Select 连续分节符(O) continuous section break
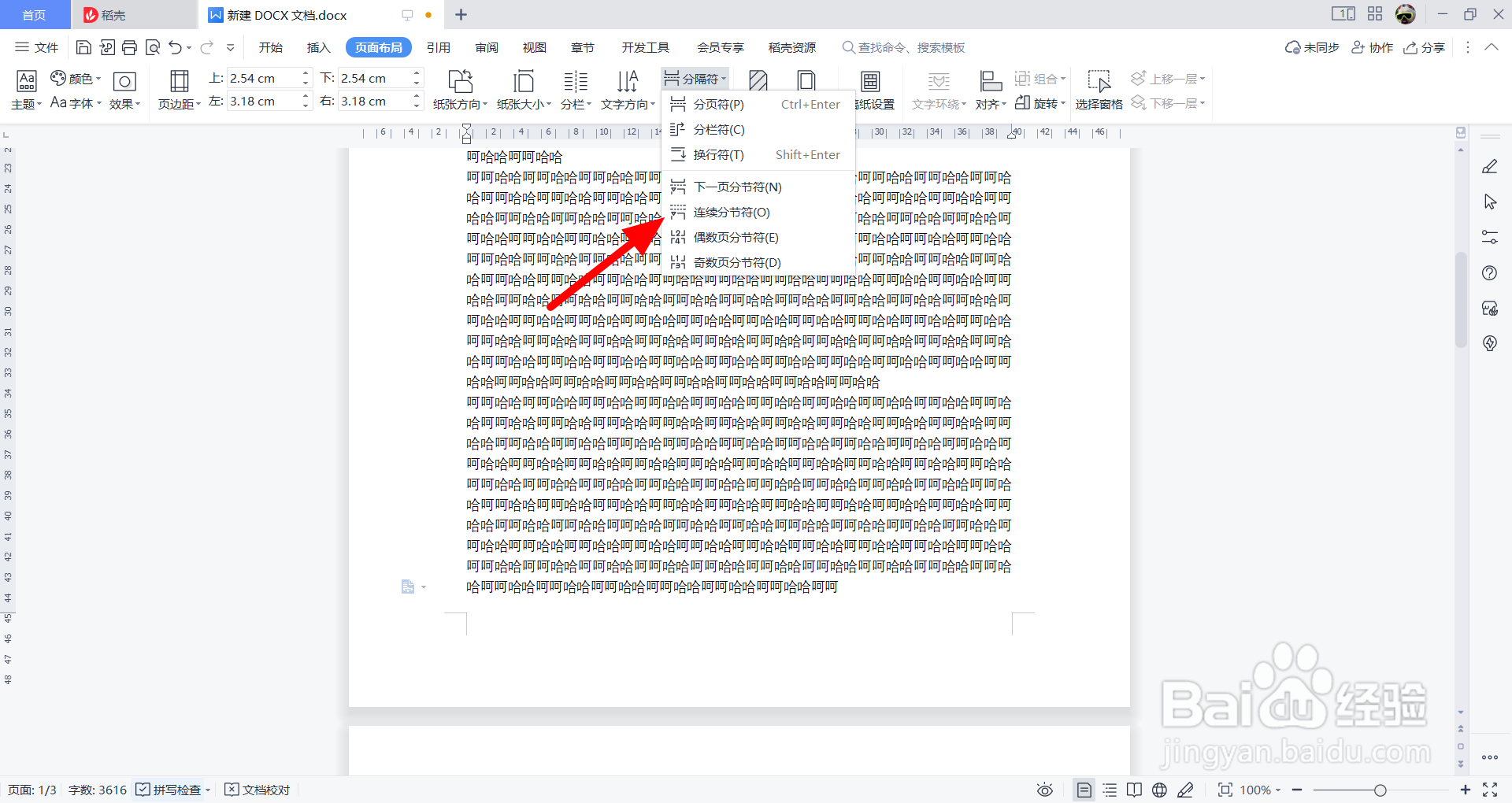Screen dimensions: 1512x803 (758, 213)
